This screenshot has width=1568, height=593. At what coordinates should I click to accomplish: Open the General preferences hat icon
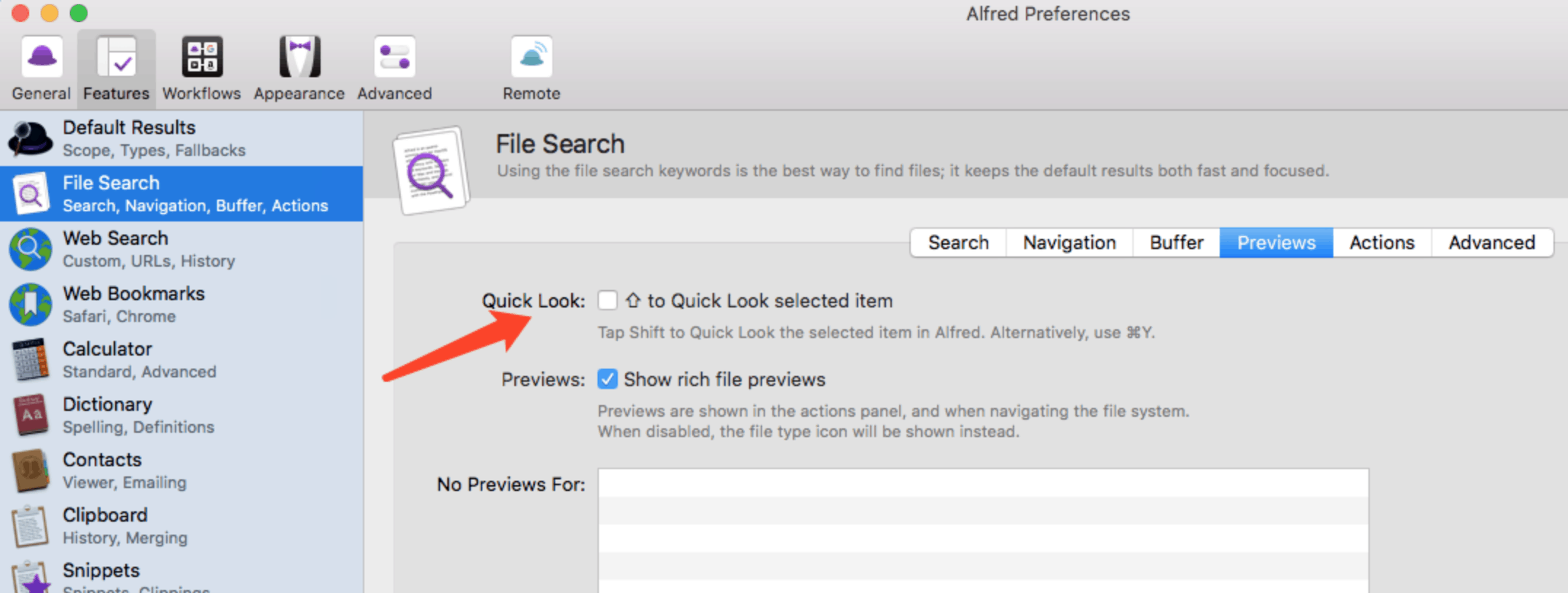click(42, 57)
